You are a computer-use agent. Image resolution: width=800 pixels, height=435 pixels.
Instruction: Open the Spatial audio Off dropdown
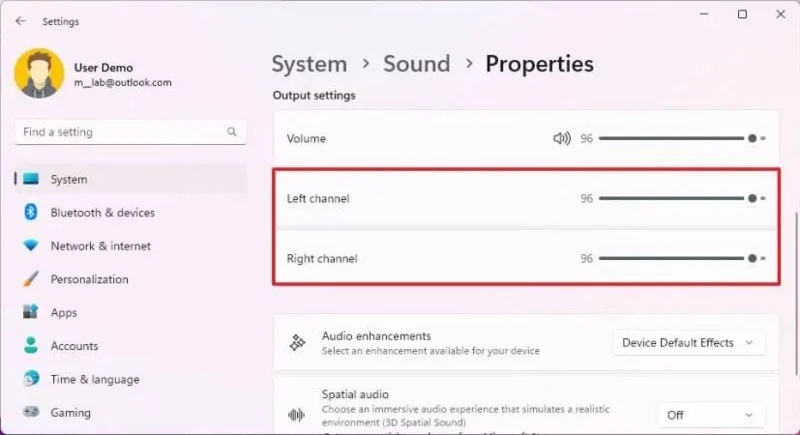pyautogui.click(x=711, y=415)
